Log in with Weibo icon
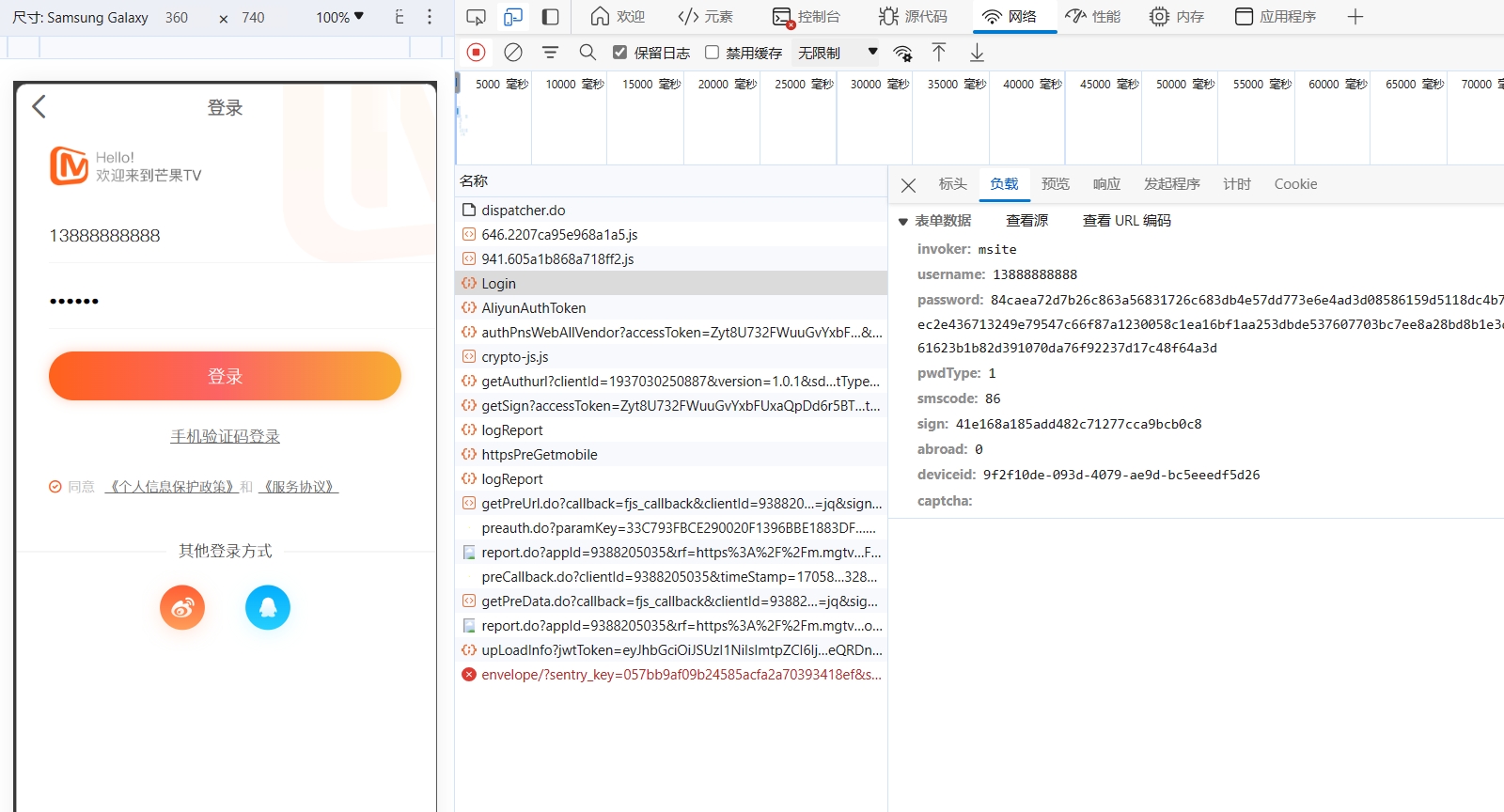The width and height of the screenshot is (1504, 812). coord(182,607)
